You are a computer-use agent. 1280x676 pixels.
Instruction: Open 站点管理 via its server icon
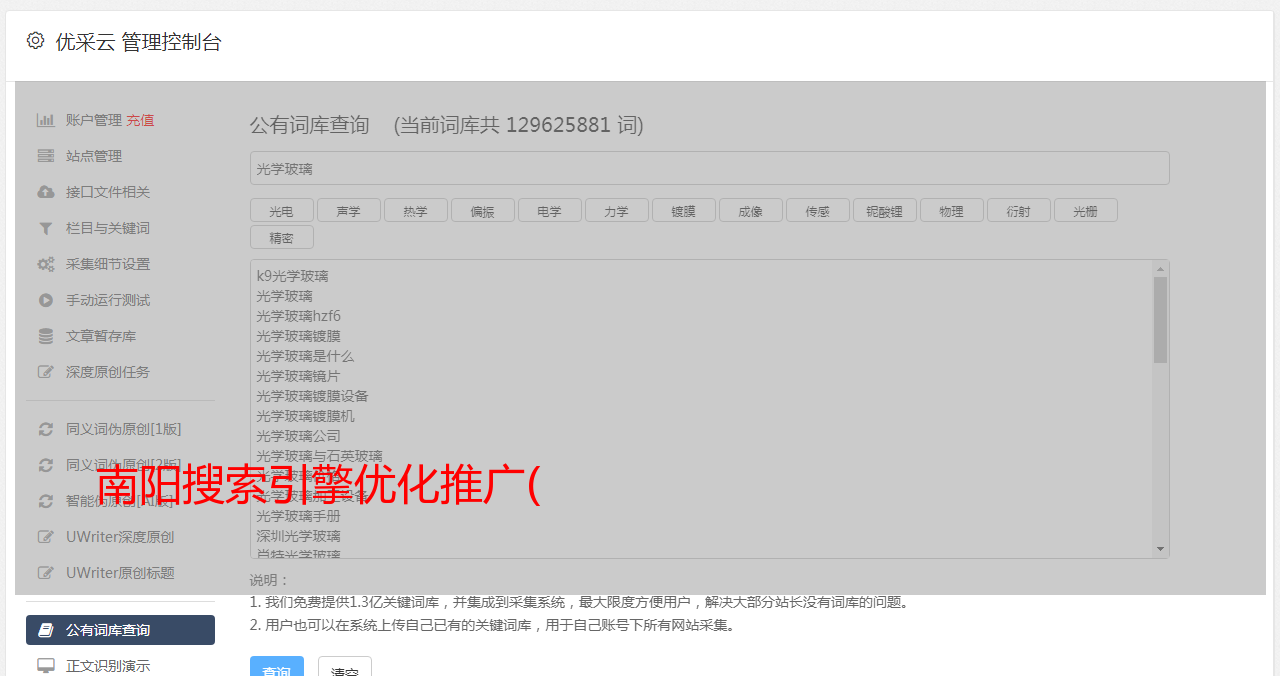46,156
